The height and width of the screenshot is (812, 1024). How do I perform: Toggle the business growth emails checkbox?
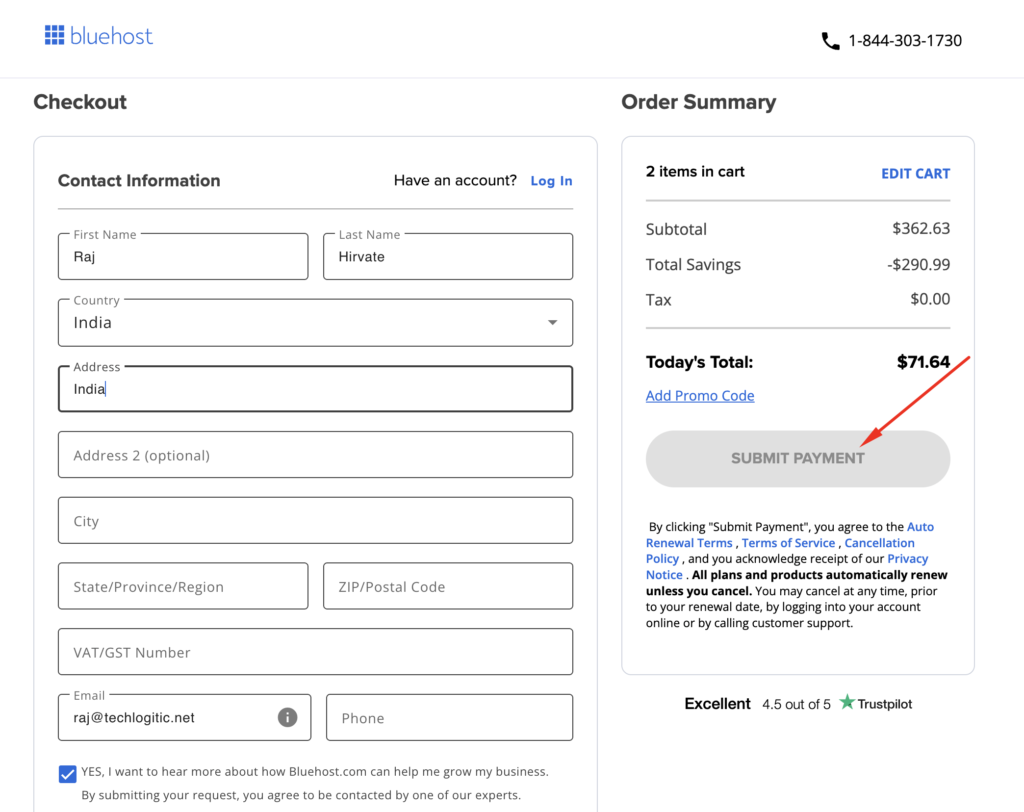pyautogui.click(x=67, y=773)
